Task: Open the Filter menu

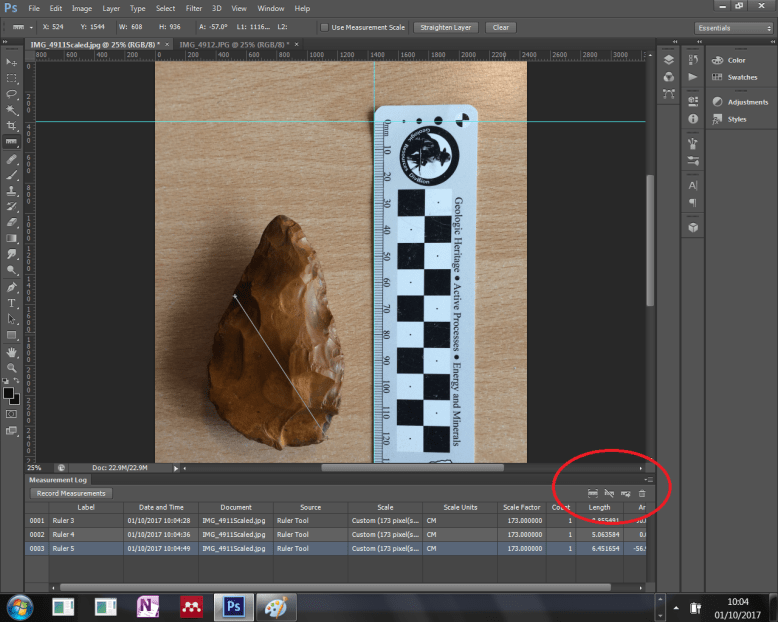Action: [193, 8]
